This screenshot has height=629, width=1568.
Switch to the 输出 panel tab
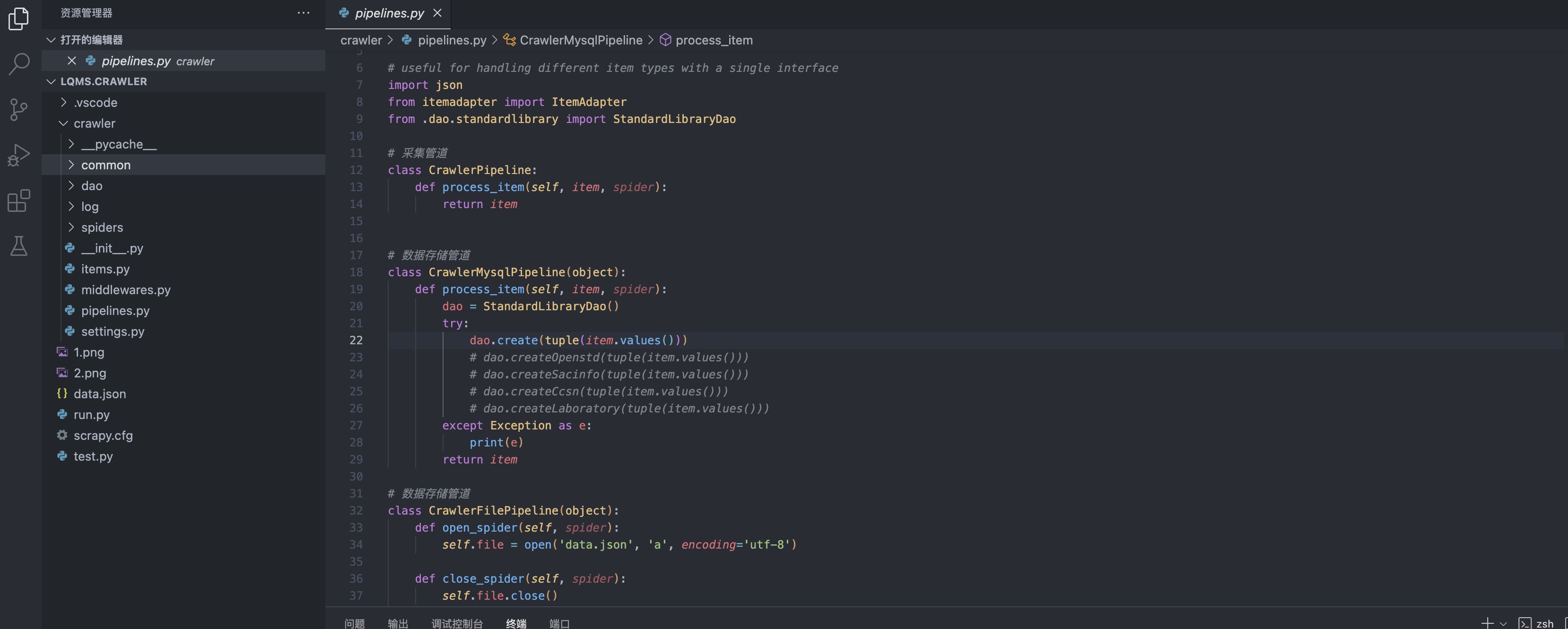(398, 623)
